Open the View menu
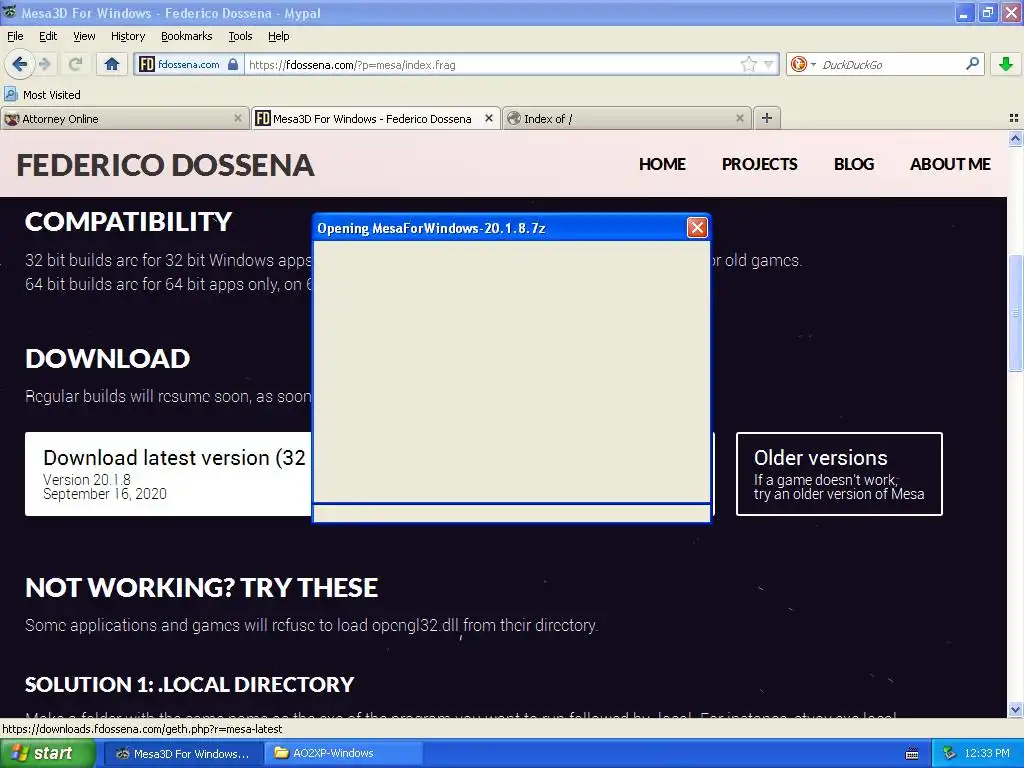Image resolution: width=1024 pixels, height=768 pixels. [x=84, y=36]
